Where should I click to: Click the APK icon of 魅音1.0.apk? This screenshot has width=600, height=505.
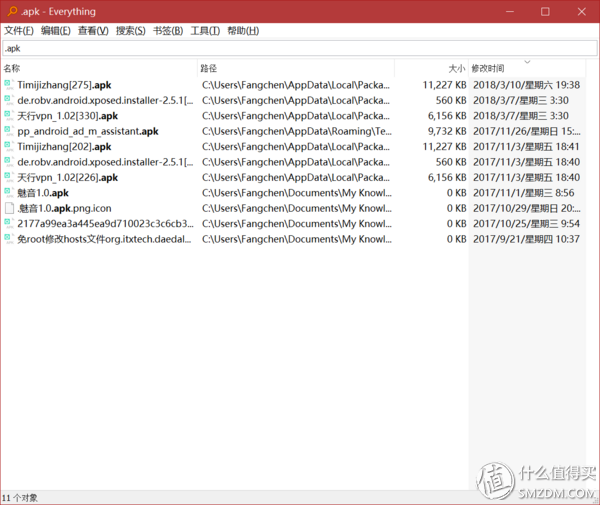[x=9, y=193]
